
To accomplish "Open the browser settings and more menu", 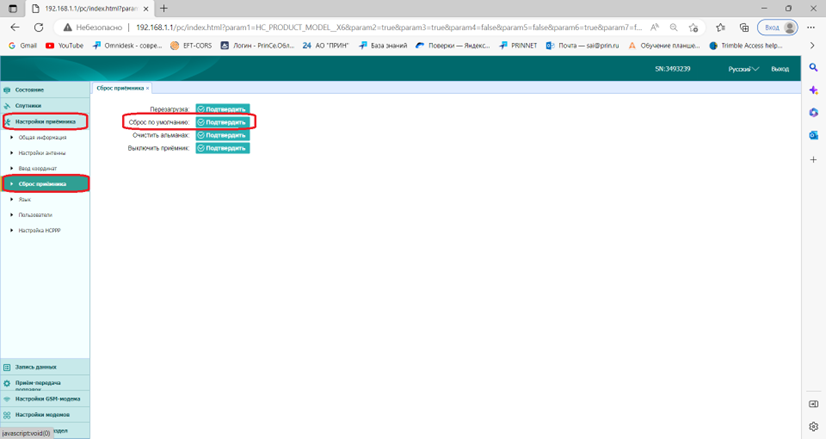I will coord(811,27).
